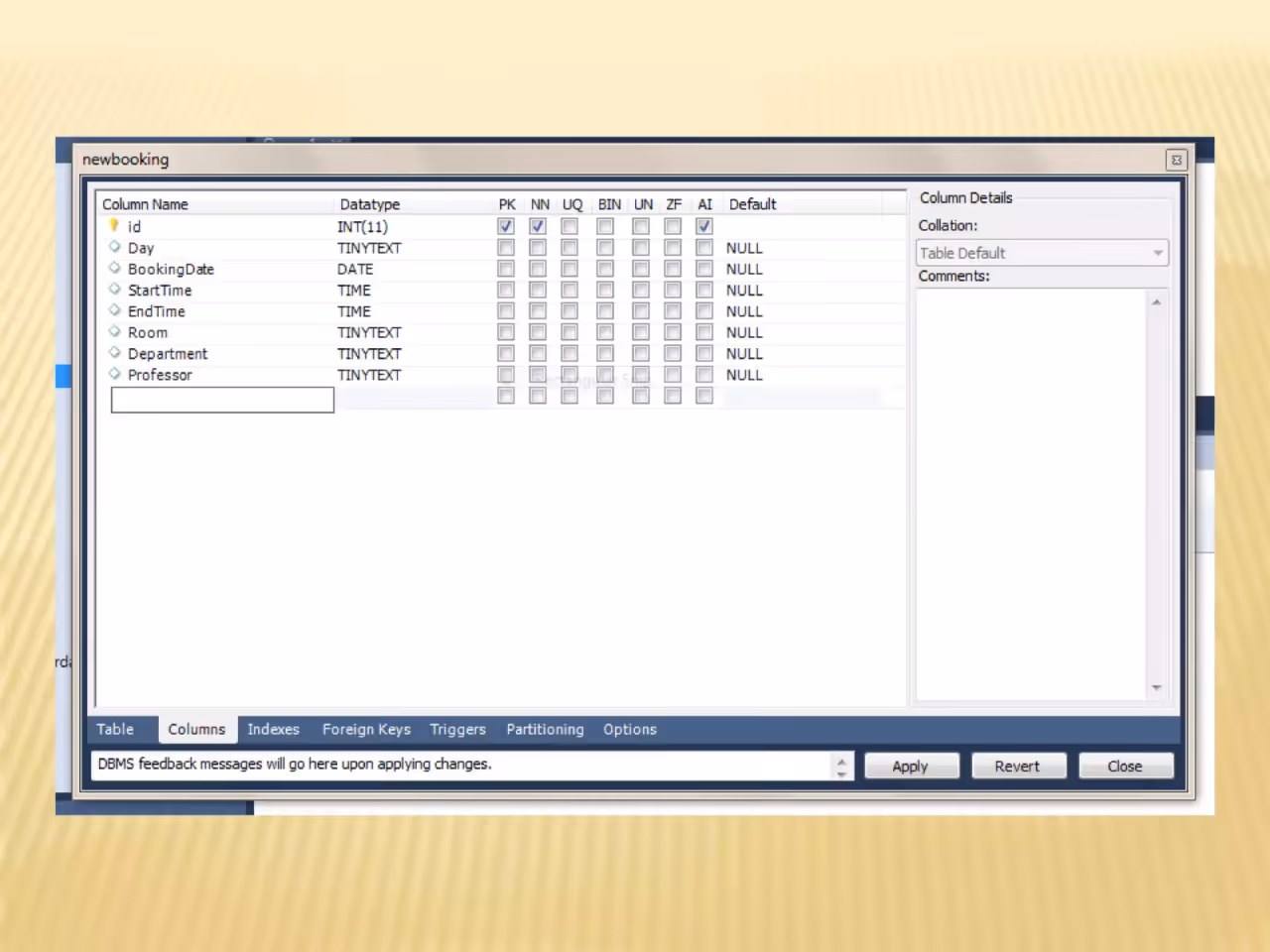1270x952 pixels.
Task: Click the diamond icon beside StartTime
Action: [x=115, y=290]
